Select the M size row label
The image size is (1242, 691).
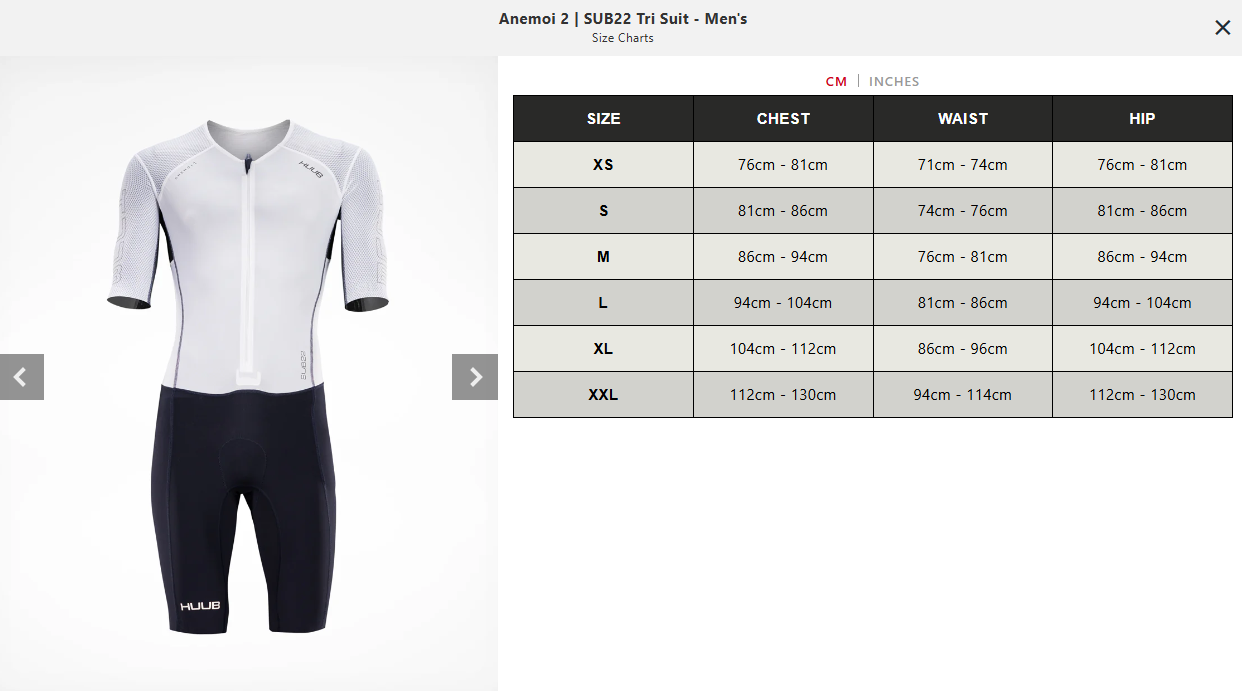[603, 257]
